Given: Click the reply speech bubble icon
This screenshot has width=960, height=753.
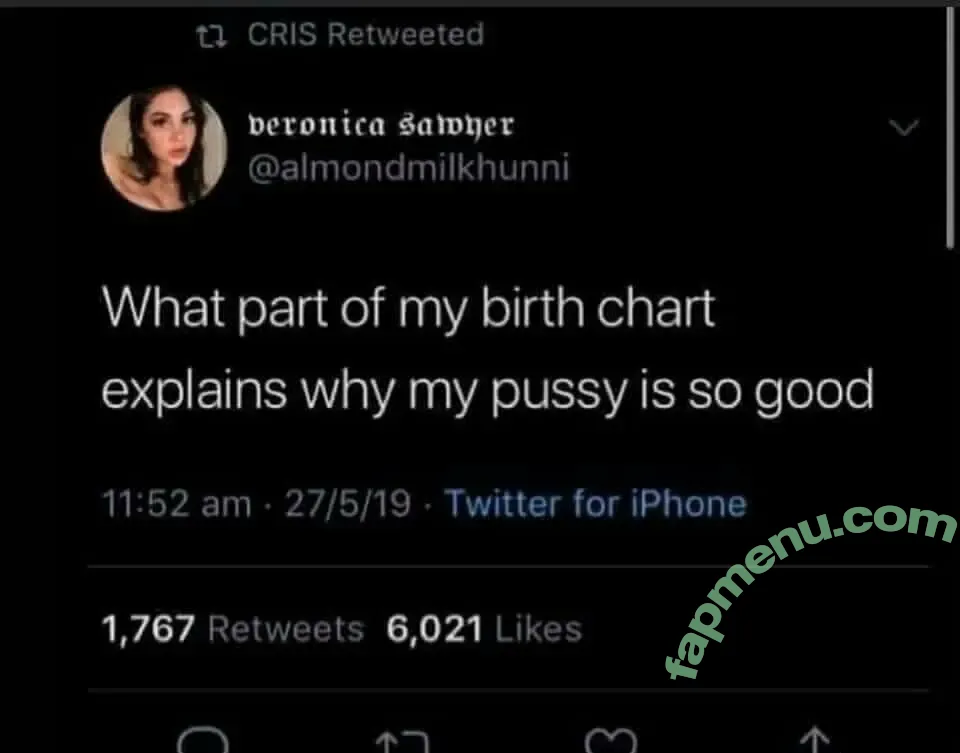Looking at the screenshot, I should [204, 740].
